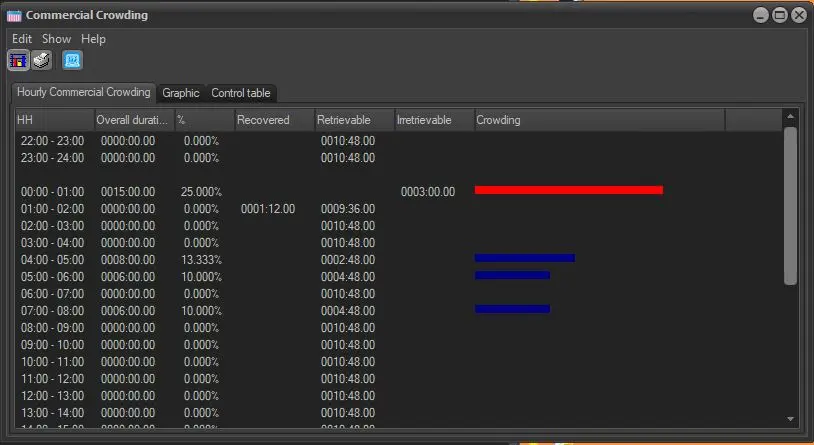
Task: Maximize the Commercial Crowding window
Action: click(x=780, y=15)
